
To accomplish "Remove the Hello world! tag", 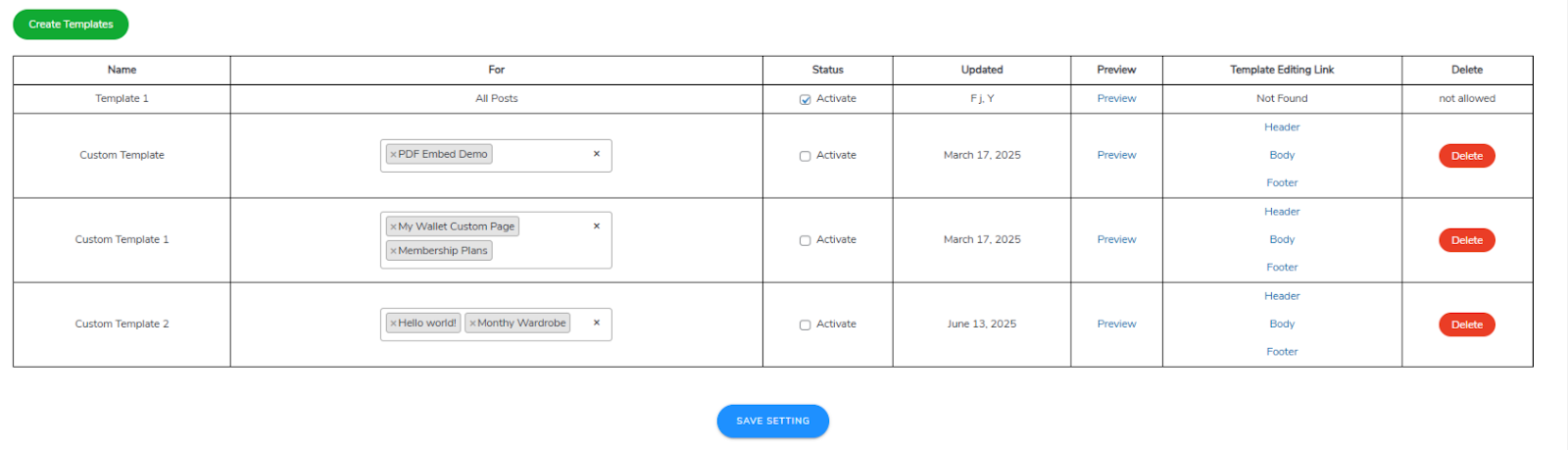I will pyautogui.click(x=393, y=324).
